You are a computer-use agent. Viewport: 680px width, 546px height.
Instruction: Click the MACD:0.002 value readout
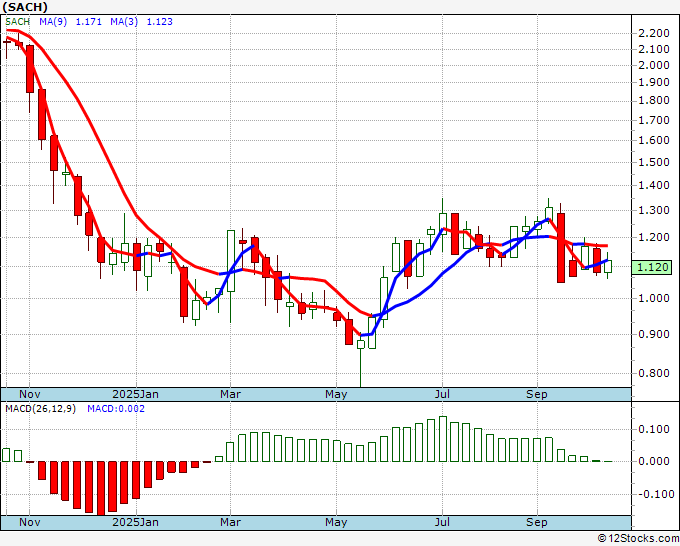tap(116, 409)
